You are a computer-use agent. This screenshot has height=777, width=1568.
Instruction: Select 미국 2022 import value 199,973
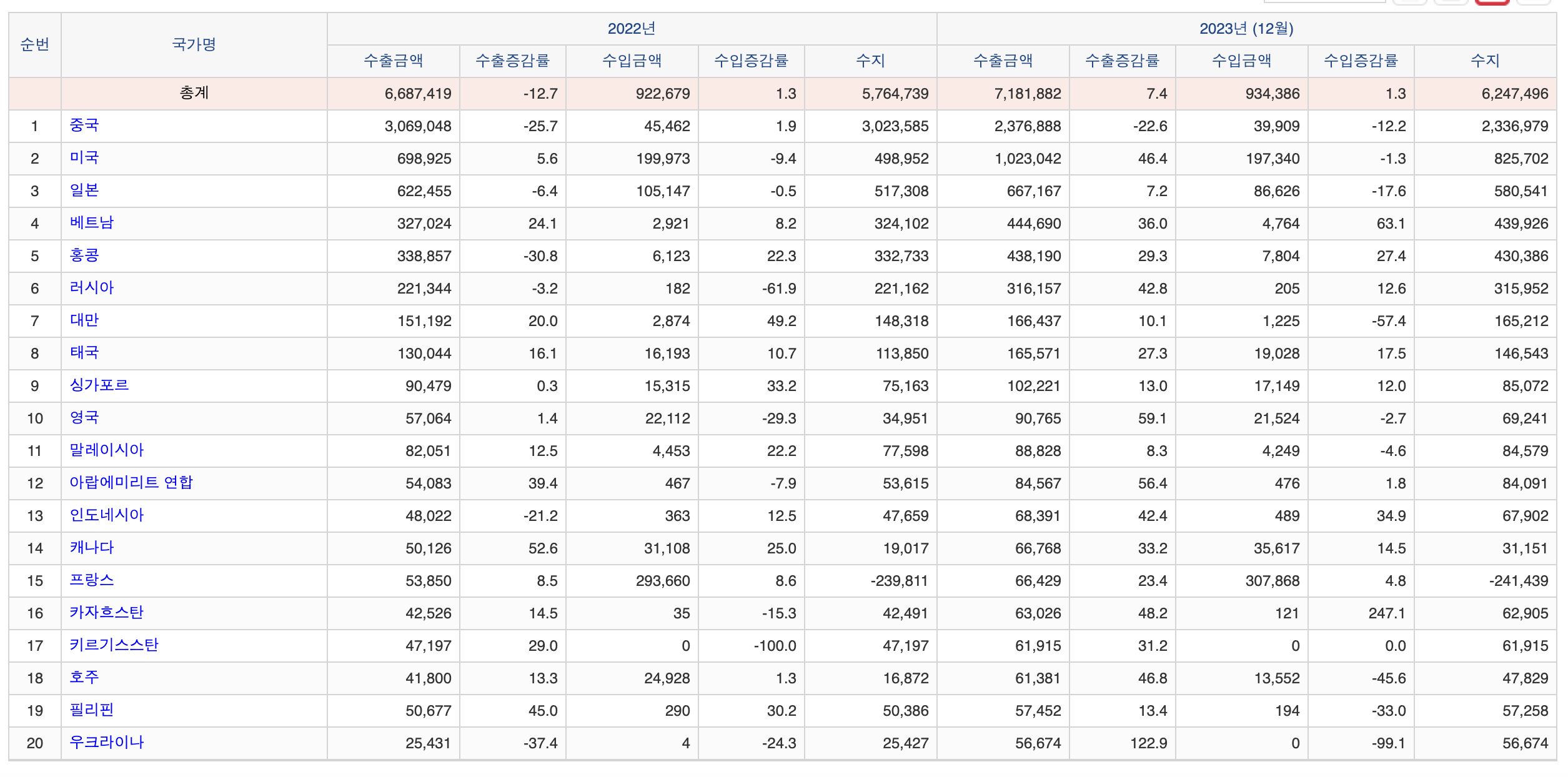(663, 159)
